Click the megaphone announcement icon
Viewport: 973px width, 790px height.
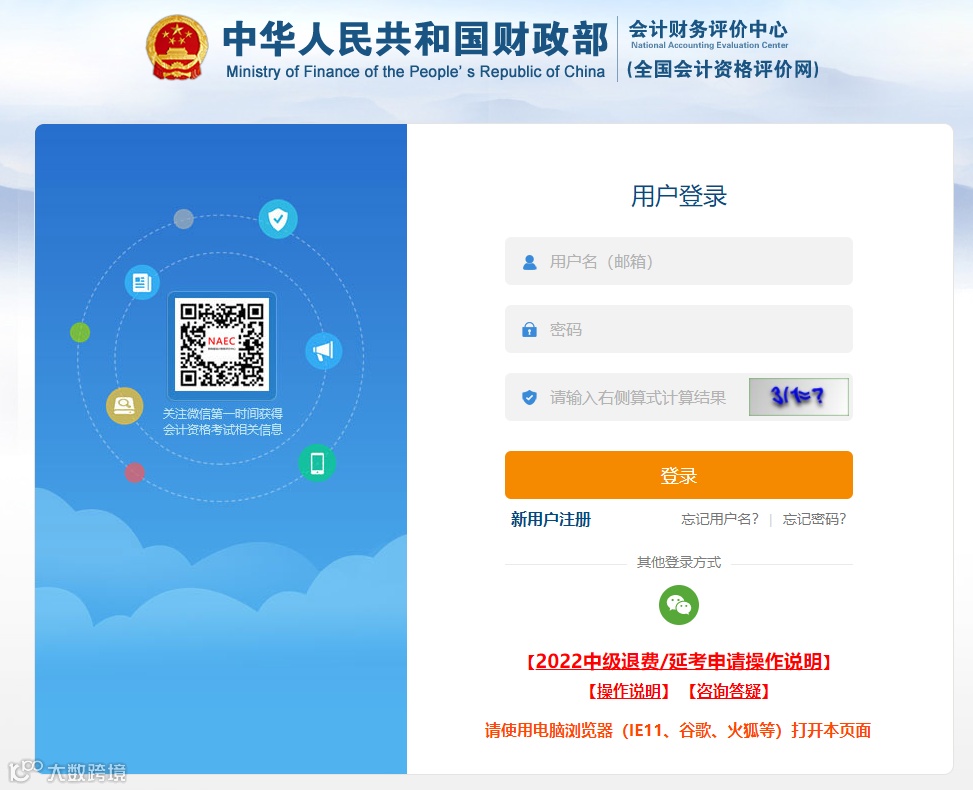pos(323,351)
